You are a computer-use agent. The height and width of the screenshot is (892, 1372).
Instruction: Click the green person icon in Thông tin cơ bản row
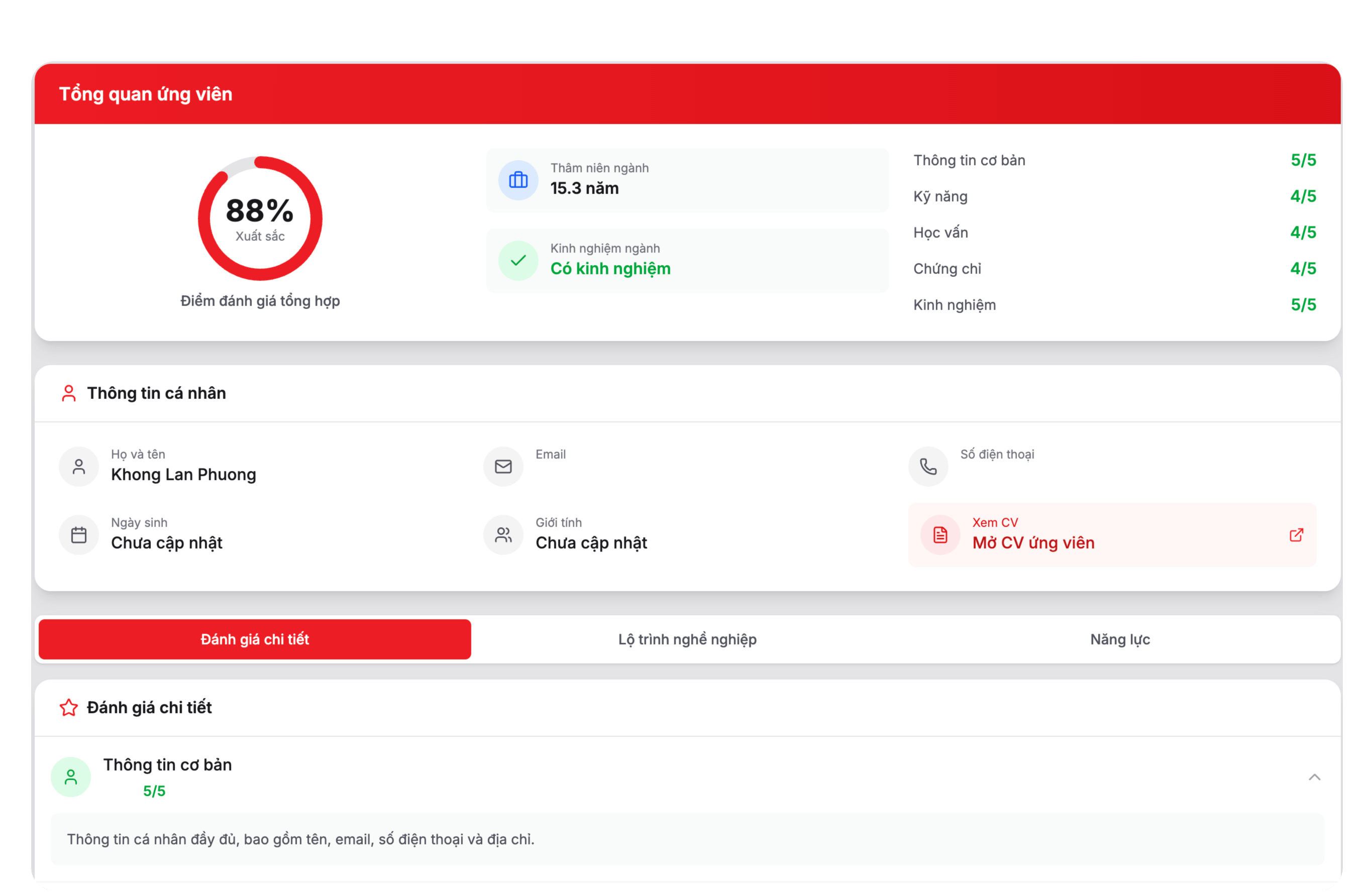pos(71,777)
